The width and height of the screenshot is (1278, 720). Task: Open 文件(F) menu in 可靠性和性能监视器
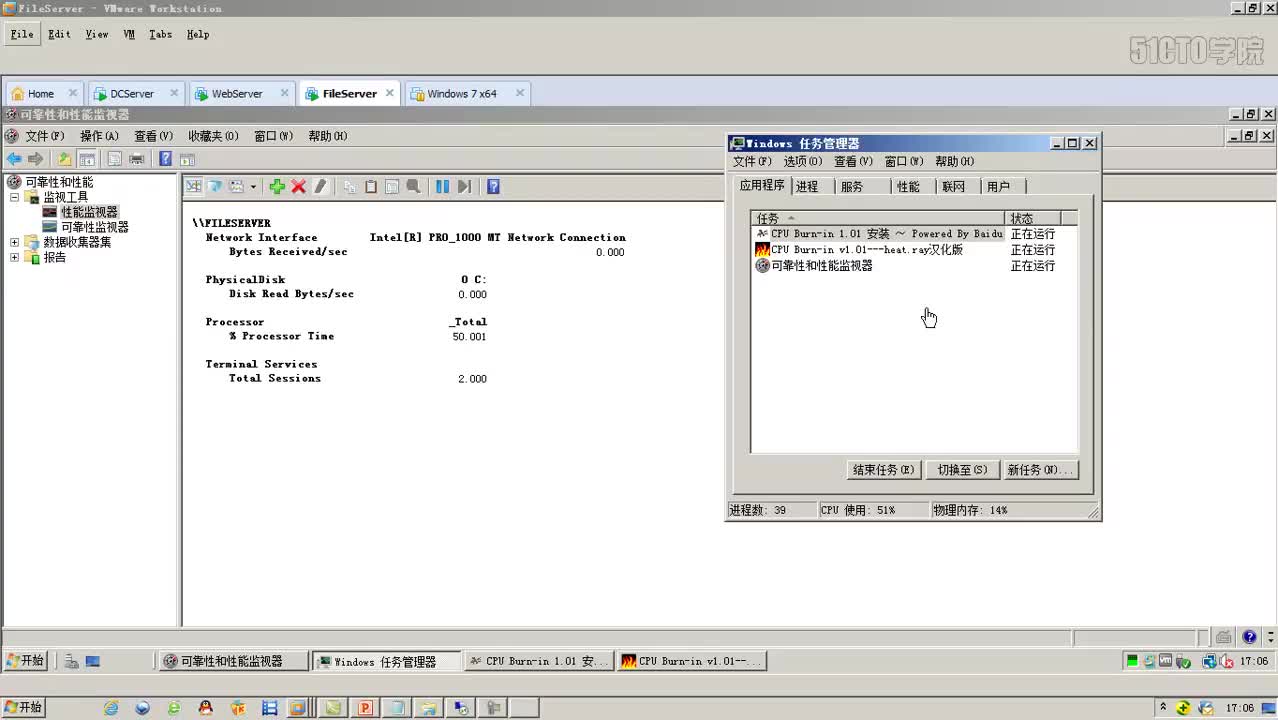[x=44, y=136]
